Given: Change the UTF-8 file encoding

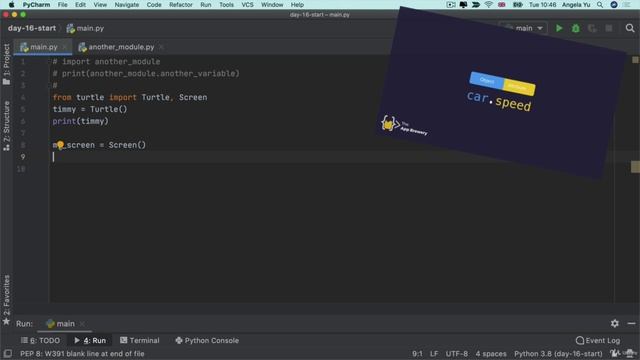Looking at the screenshot, I should 456,353.
